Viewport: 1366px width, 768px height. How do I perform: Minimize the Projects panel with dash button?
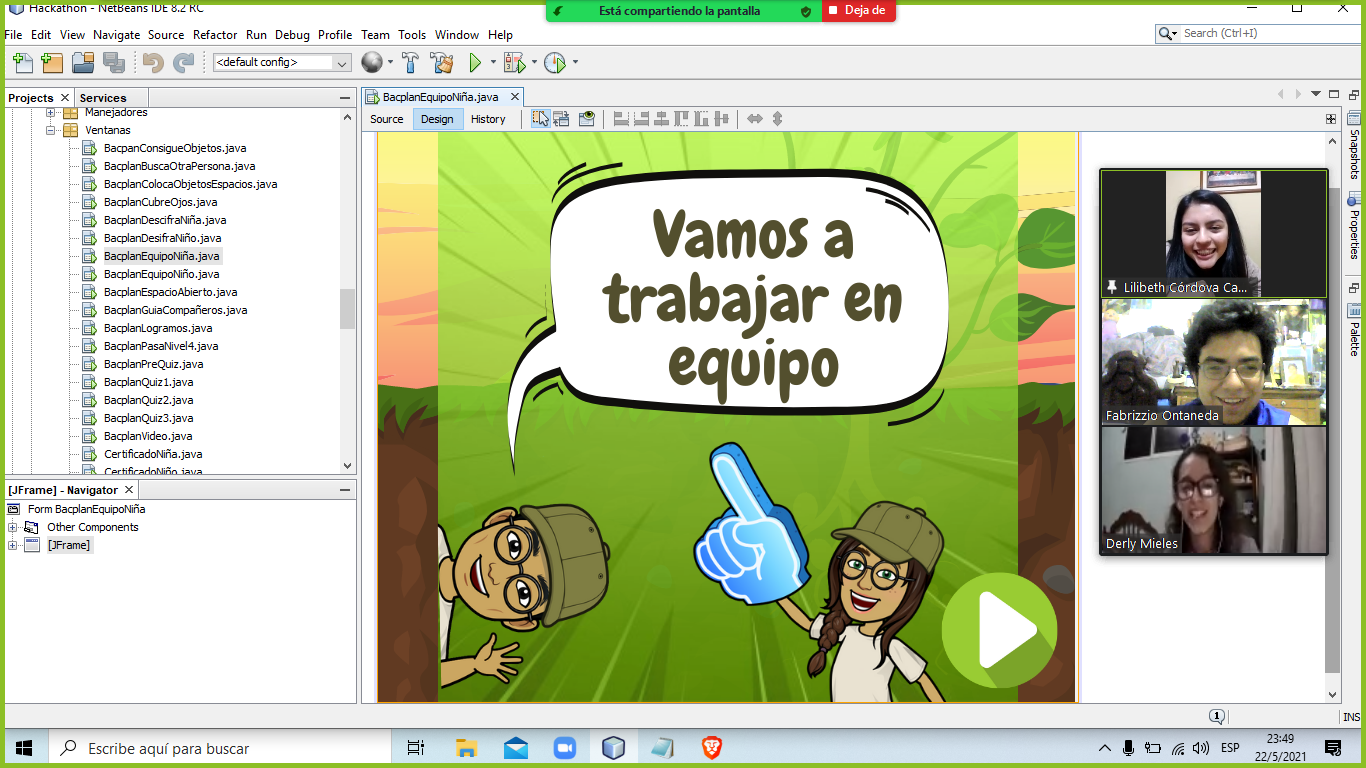pyautogui.click(x=345, y=98)
